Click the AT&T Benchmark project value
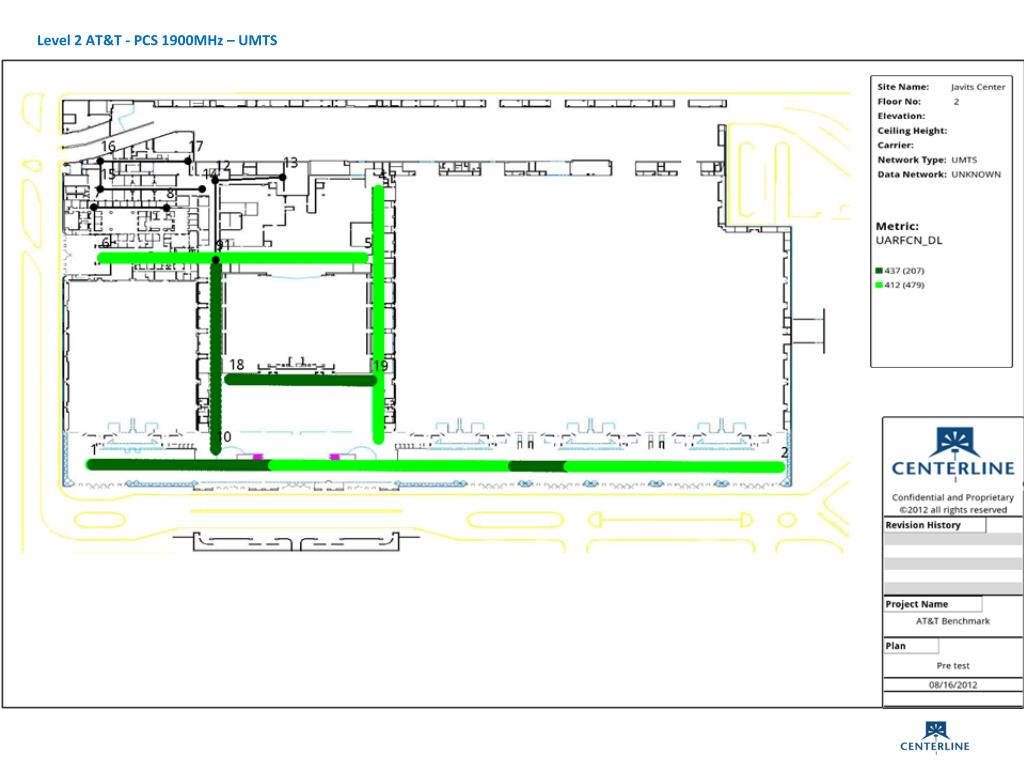 coord(953,621)
